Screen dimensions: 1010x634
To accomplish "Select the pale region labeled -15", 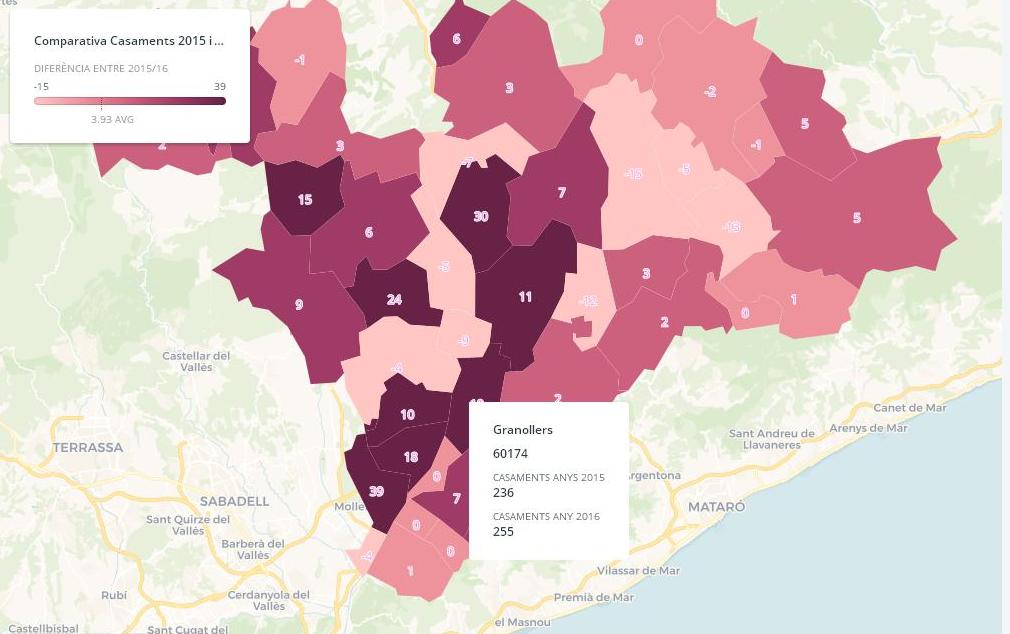I will click(x=633, y=174).
